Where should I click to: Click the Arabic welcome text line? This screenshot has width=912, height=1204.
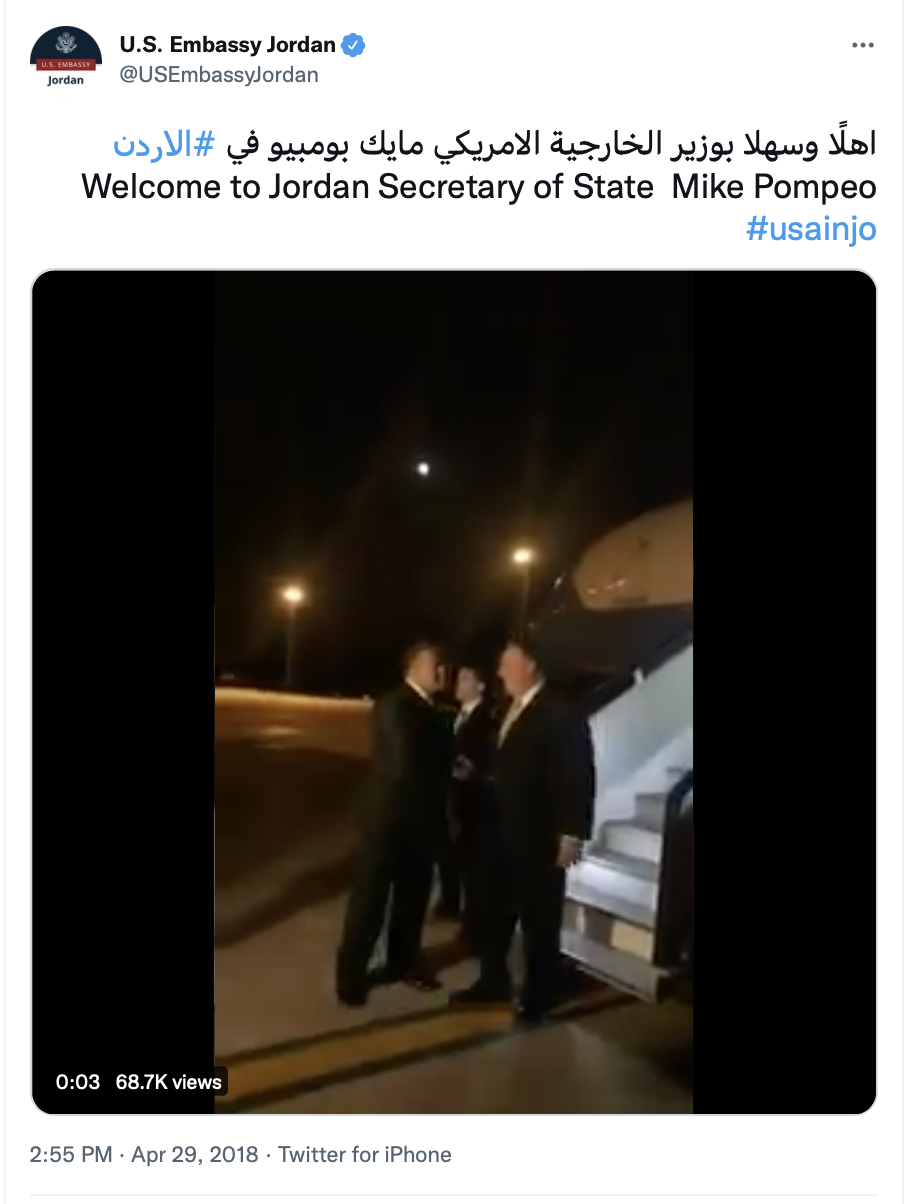(x=547, y=144)
